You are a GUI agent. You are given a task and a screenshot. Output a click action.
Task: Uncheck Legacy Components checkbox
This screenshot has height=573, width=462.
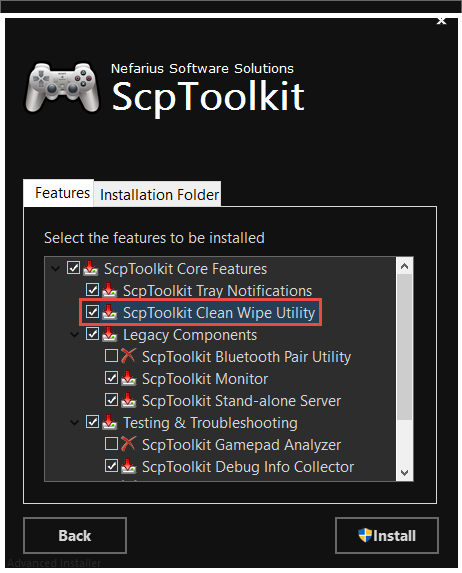coord(92,333)
